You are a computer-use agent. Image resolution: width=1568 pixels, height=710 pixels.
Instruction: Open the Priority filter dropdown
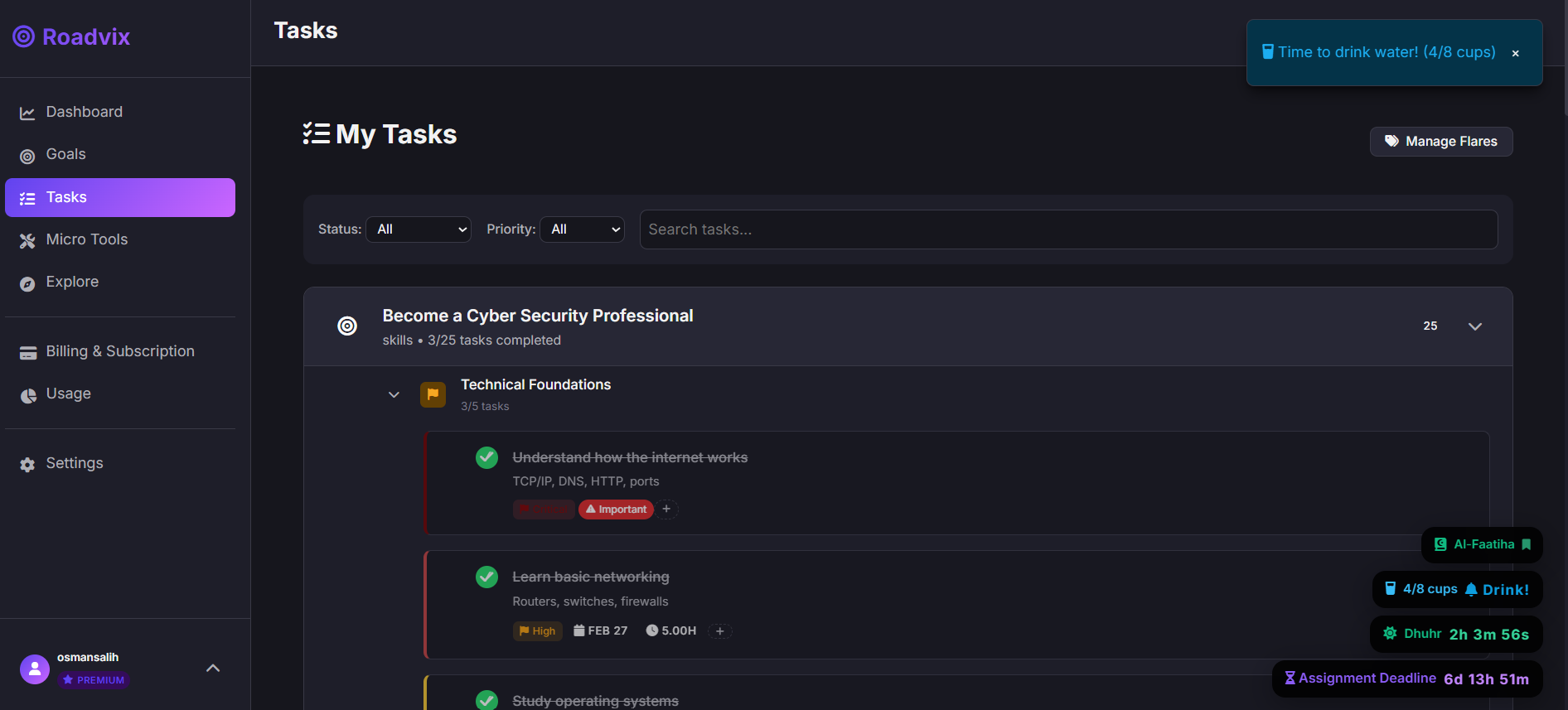(x=582, y=229)
